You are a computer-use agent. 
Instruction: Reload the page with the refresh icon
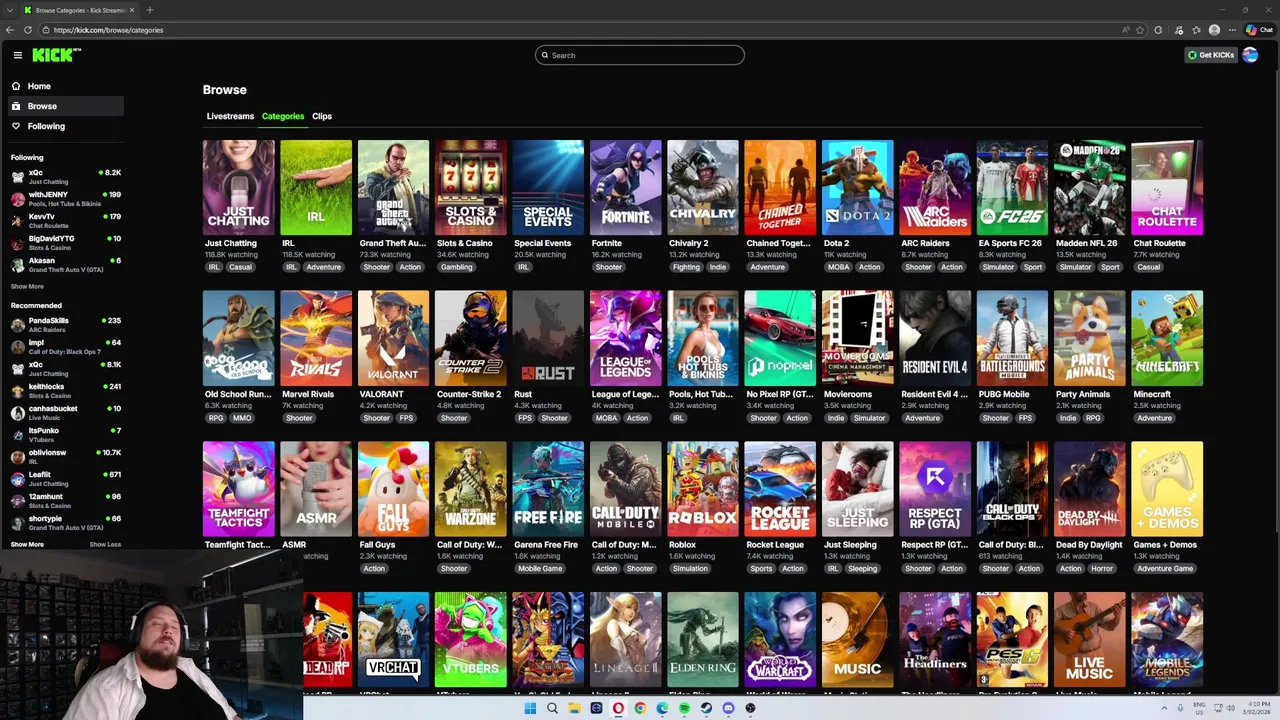coord(26,30)
